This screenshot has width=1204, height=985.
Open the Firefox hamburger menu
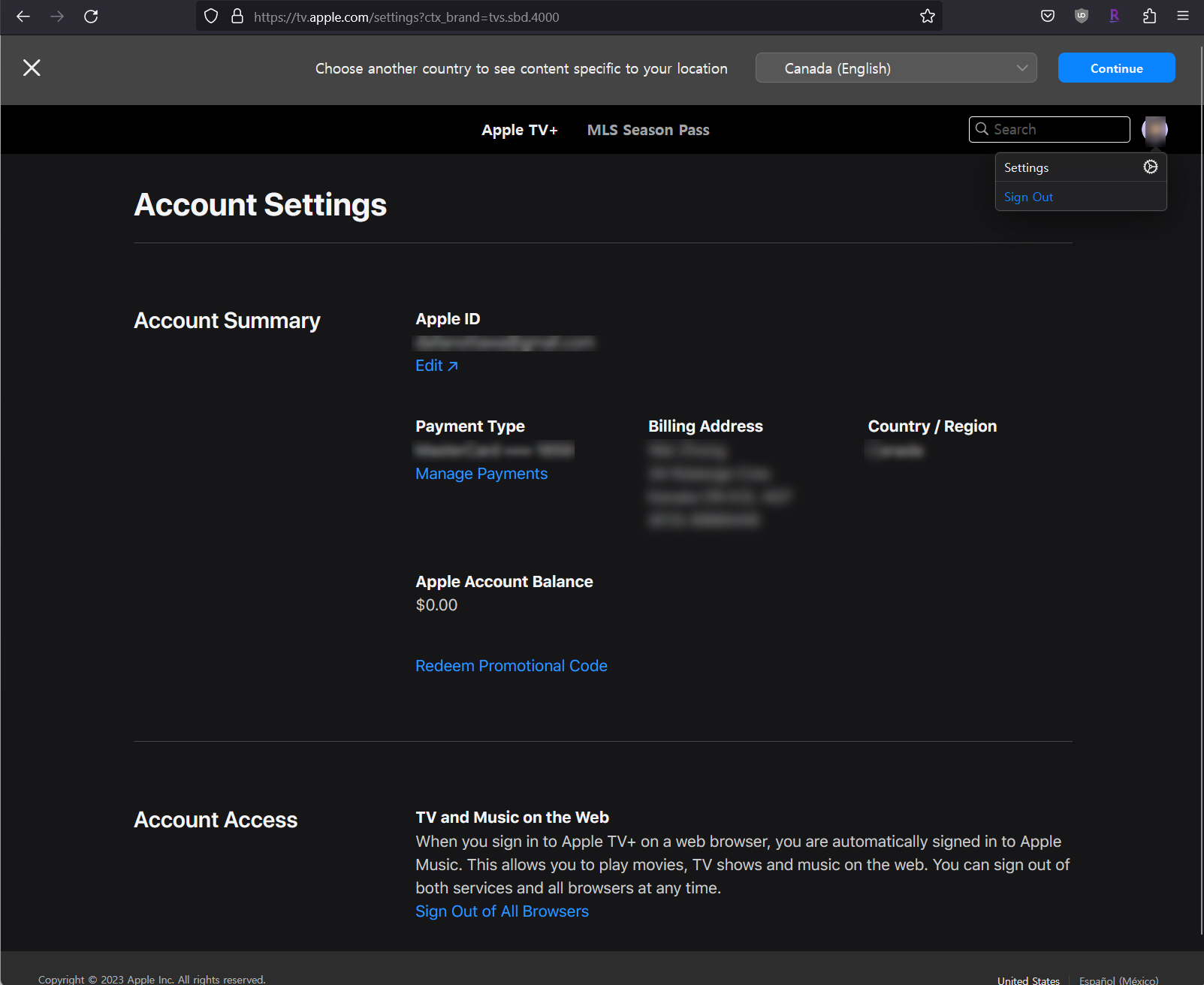(x=1182, y=17)
